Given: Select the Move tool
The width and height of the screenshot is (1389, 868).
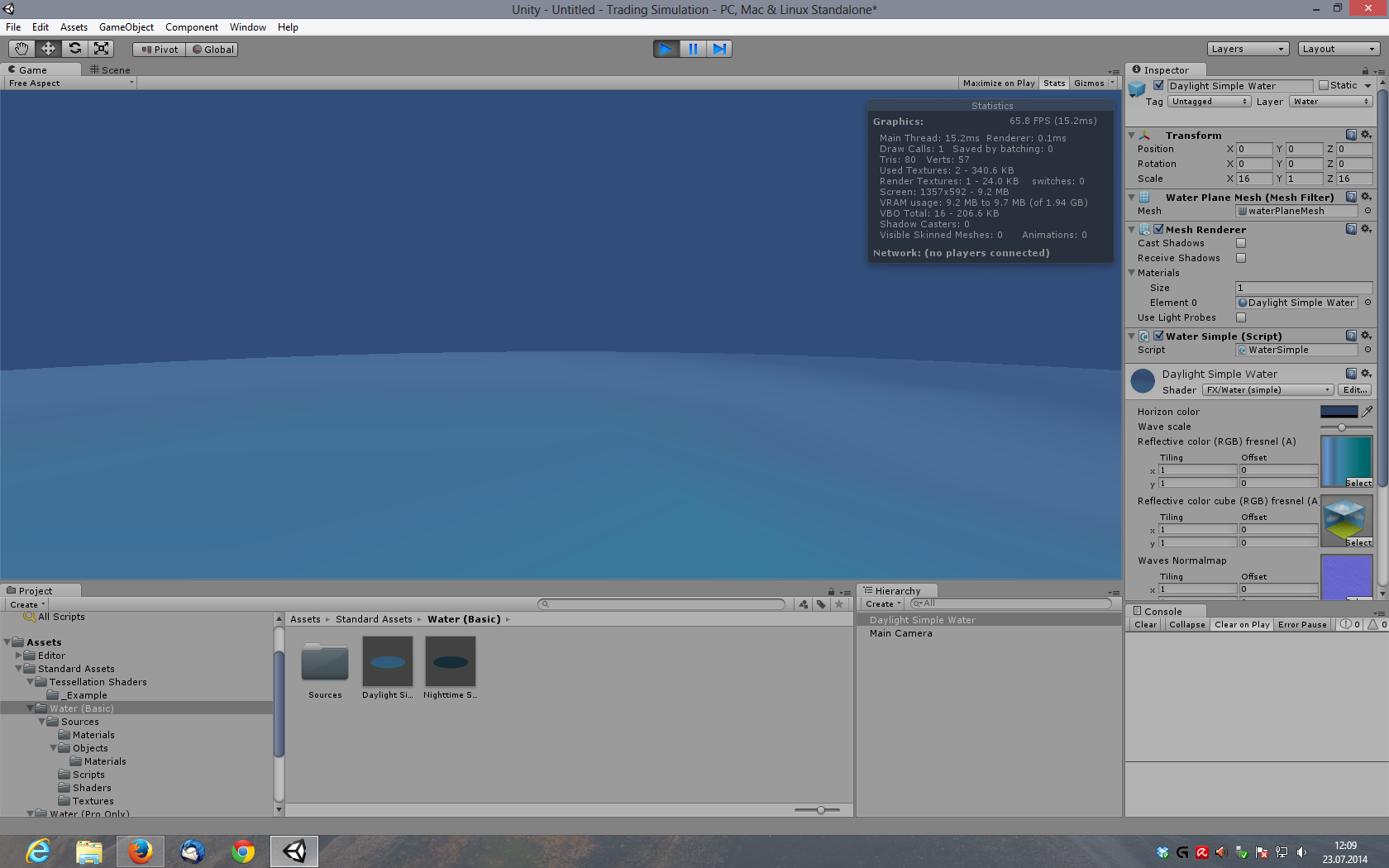Looking at the screenshot, I should [48, 49].
